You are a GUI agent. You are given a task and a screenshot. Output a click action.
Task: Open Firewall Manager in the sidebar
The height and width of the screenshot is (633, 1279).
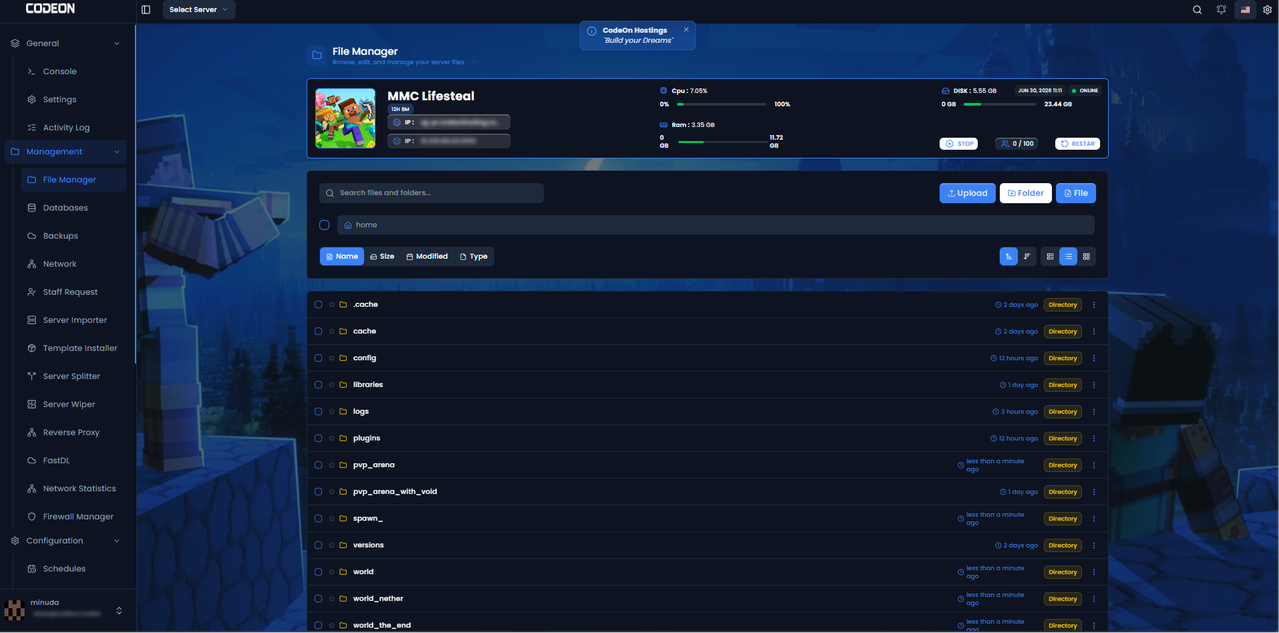78,517
